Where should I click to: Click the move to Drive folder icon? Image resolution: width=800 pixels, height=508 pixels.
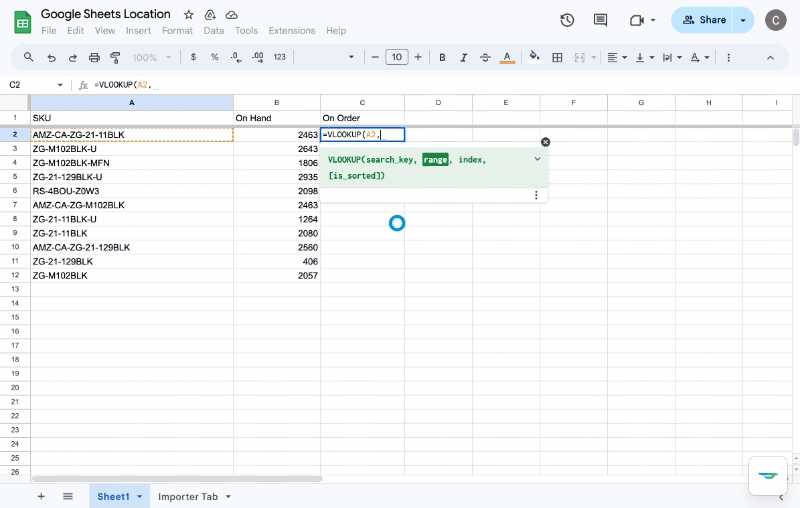pos(210,15)
